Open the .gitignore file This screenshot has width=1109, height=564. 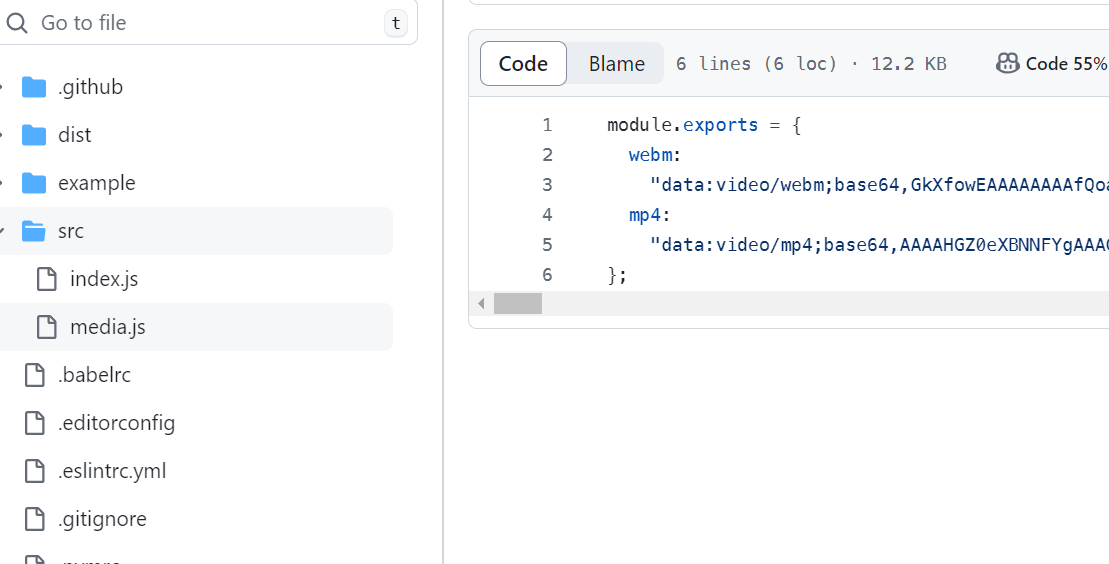tap(102, 519)
